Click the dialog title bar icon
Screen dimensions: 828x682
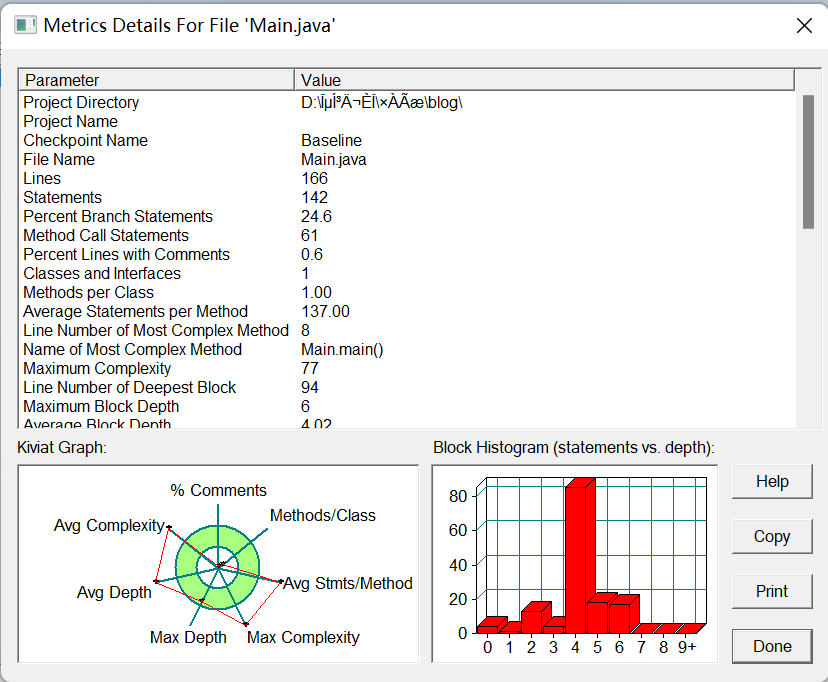point(25,25)
